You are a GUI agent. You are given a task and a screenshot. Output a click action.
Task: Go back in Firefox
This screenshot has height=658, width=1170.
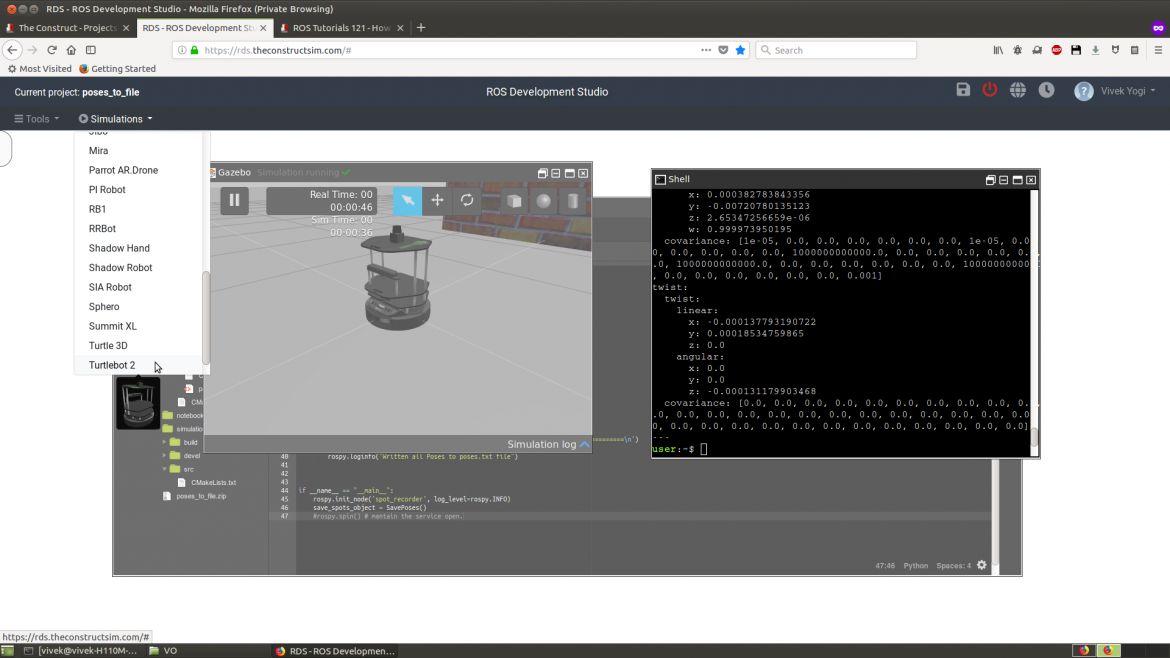coord(13,50)
